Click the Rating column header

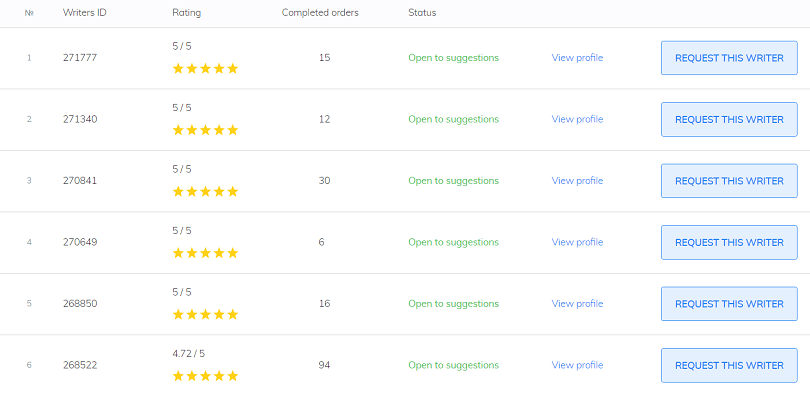[186, 13]
